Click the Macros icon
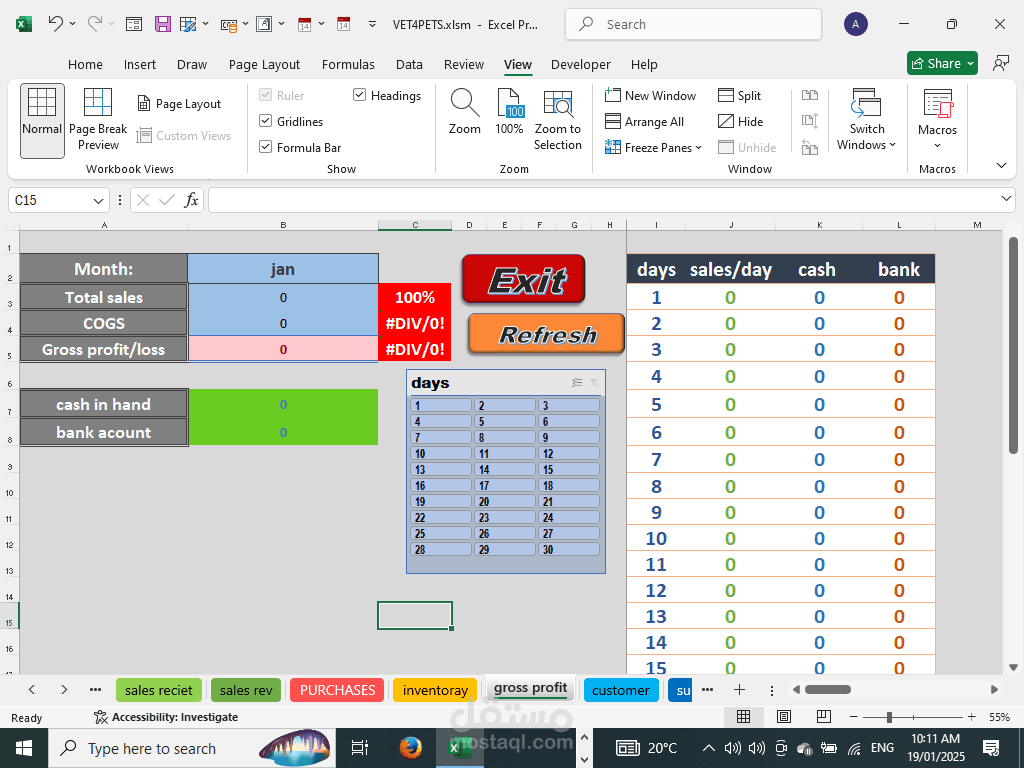1024x768 pixels. tap(937, 104)
